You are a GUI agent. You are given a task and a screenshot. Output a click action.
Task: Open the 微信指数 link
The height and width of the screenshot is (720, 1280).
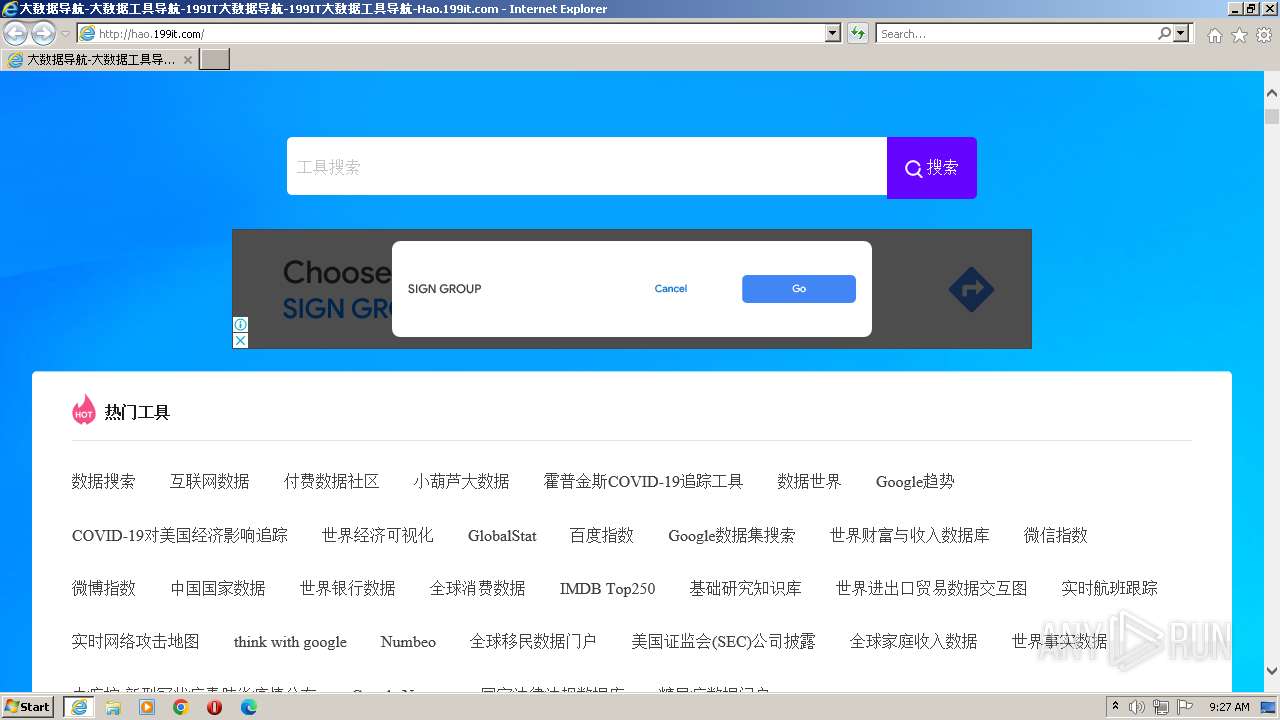pos(1056,535)
